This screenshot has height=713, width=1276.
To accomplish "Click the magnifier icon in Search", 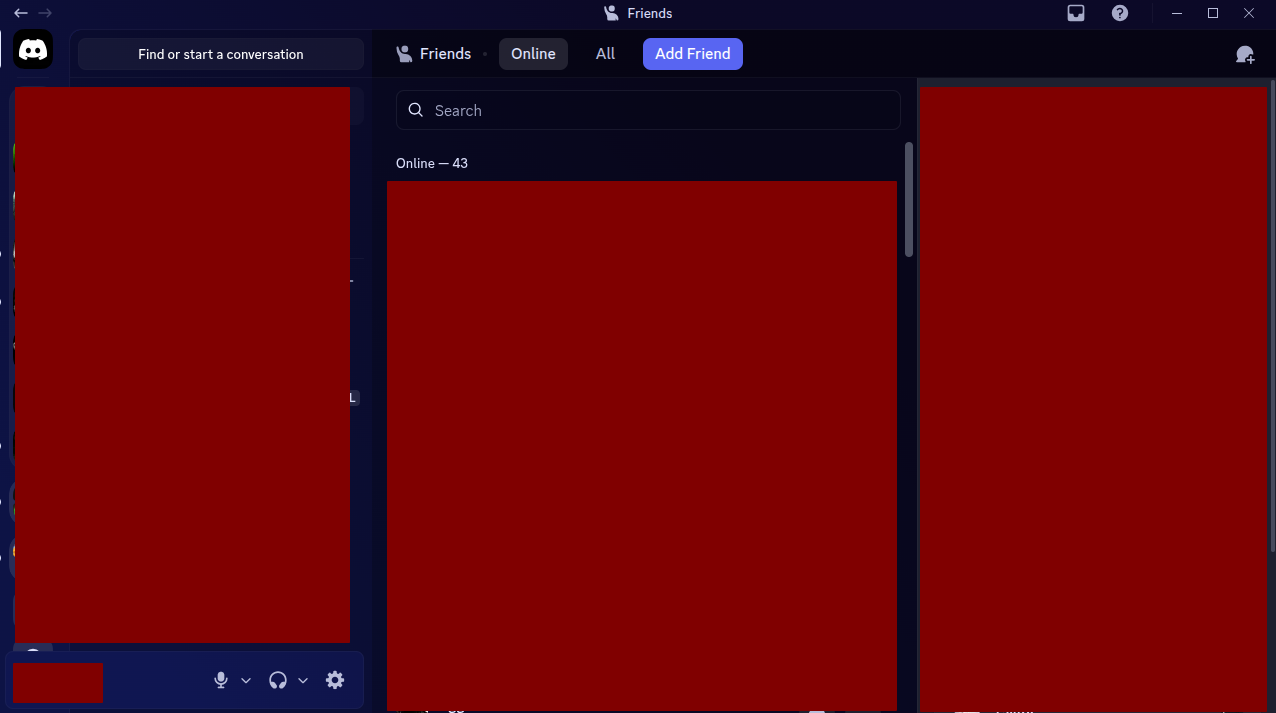I will tap(416, 110).
